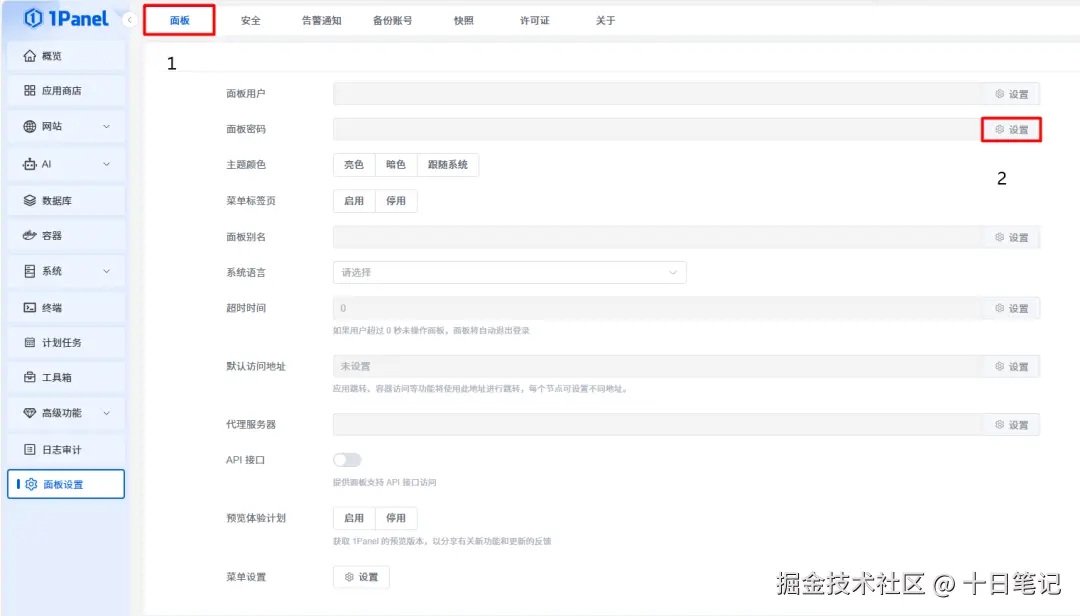This screenshot has width=1080, height=616.
Task: Click the 概览 home icon
Action: [30, 56]
